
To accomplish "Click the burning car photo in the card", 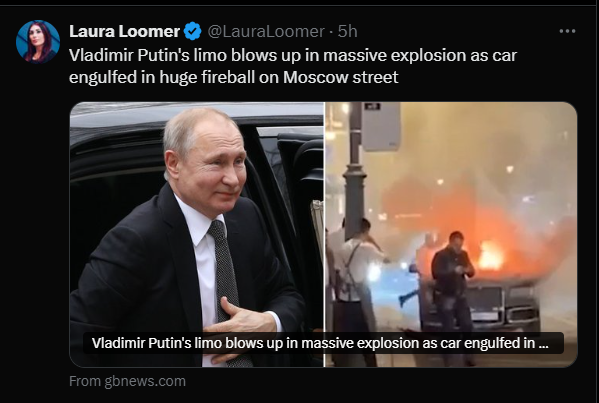I will [x=451, y=235].
